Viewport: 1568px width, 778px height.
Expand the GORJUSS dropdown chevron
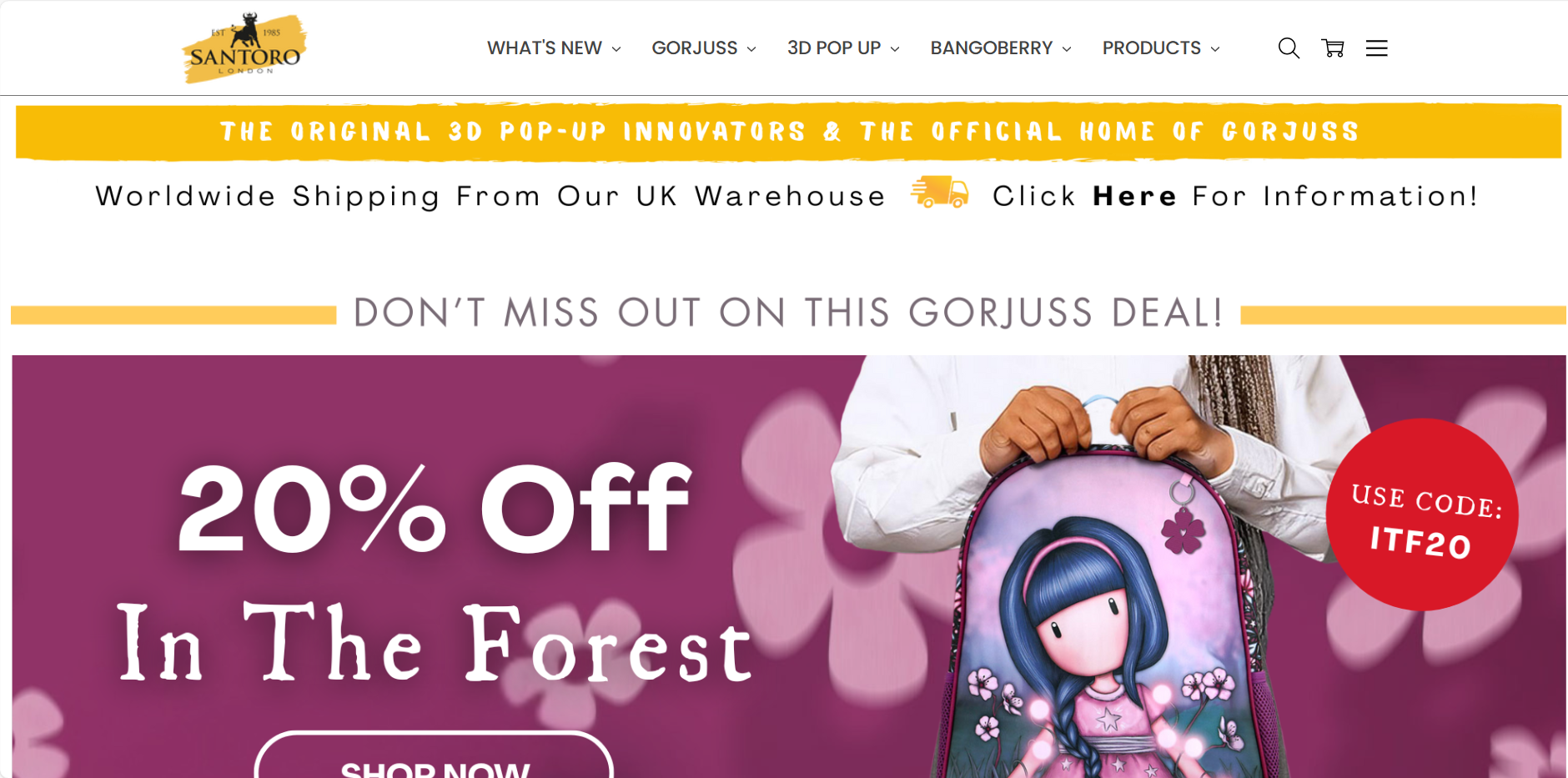tap(751, 49)
